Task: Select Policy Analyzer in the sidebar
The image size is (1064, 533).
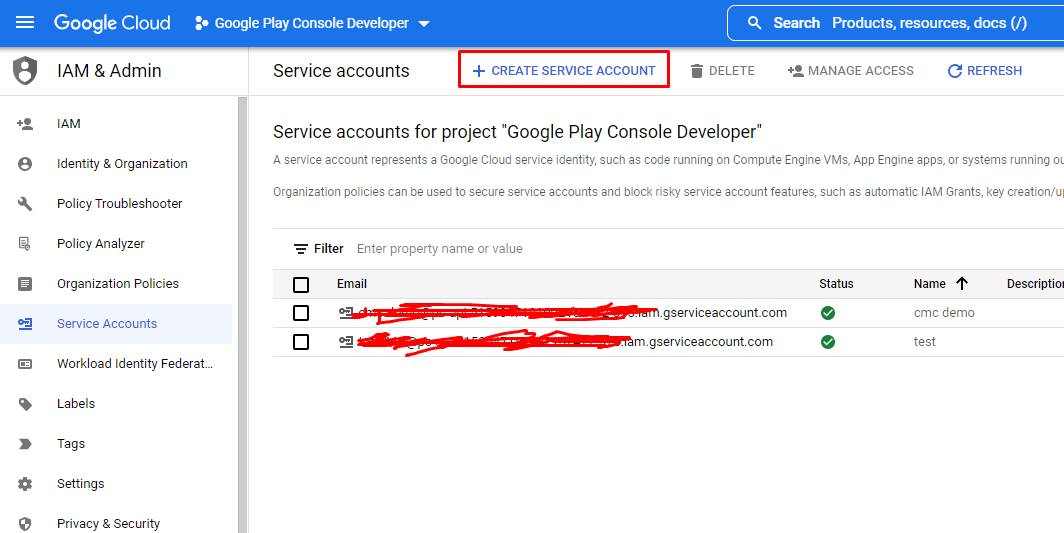Action: (101, 244)
